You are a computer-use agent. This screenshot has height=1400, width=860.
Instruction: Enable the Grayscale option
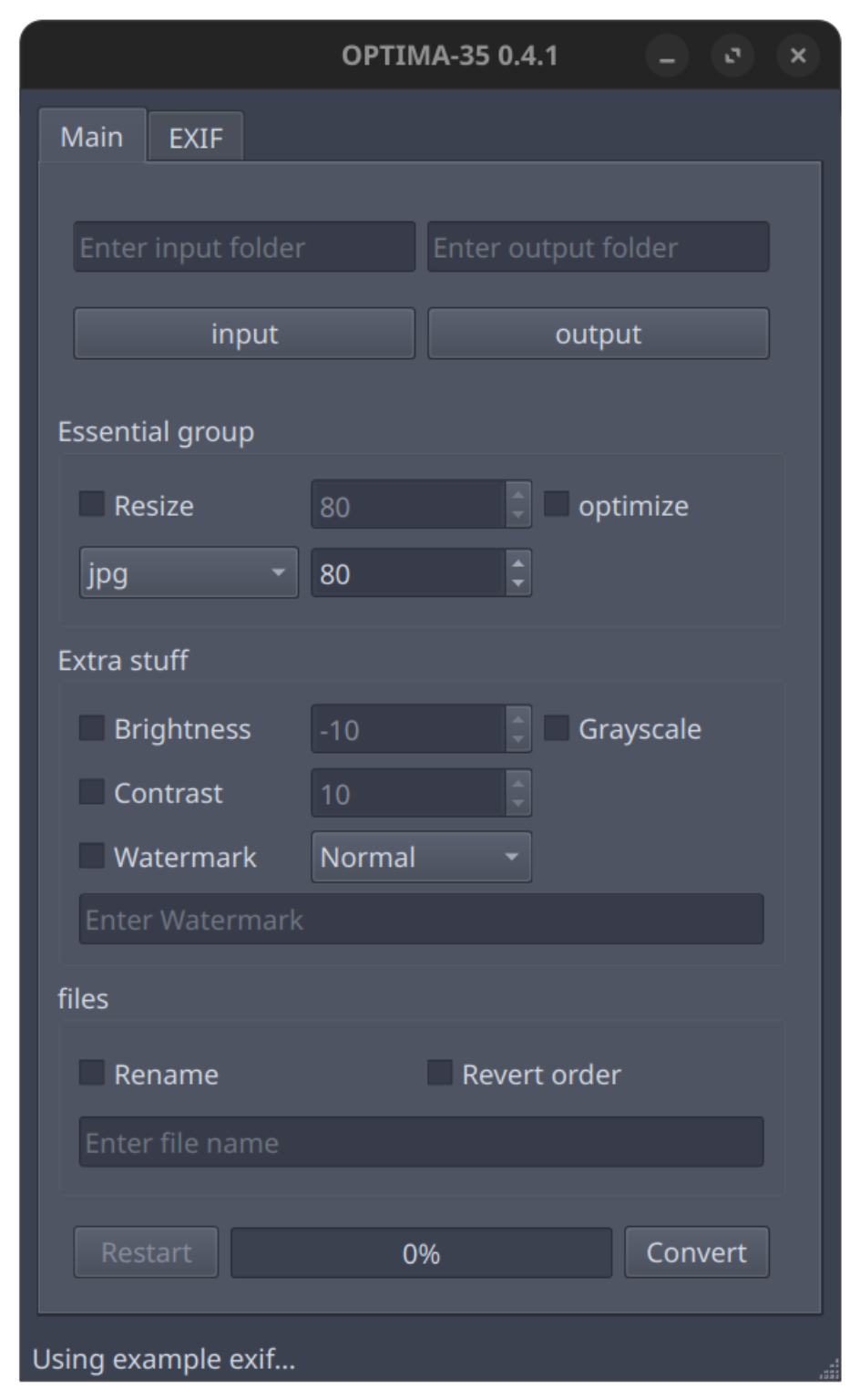pyautogui.click(x=557, y=728)
